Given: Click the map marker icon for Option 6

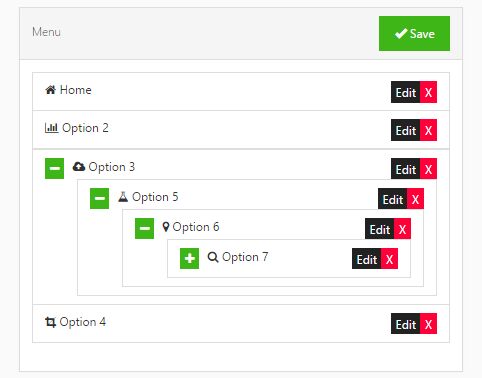Looking at the screenshot, I should (166, 227).
